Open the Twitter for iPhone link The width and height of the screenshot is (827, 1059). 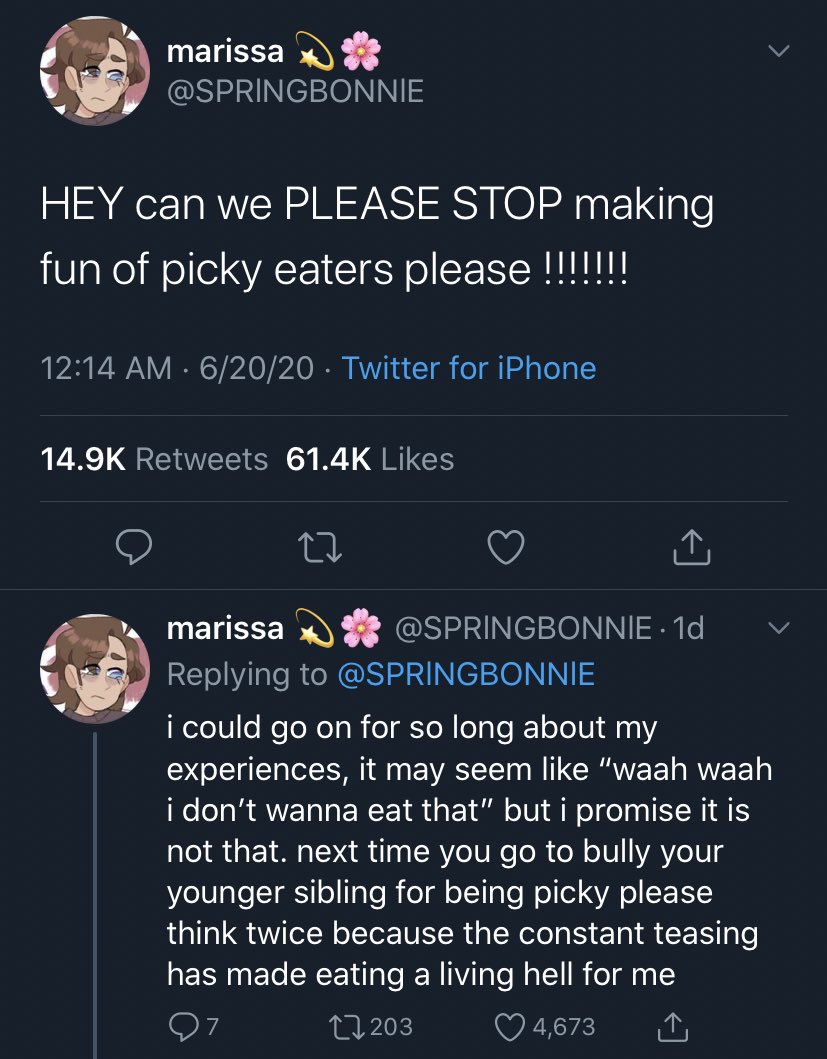468,368
